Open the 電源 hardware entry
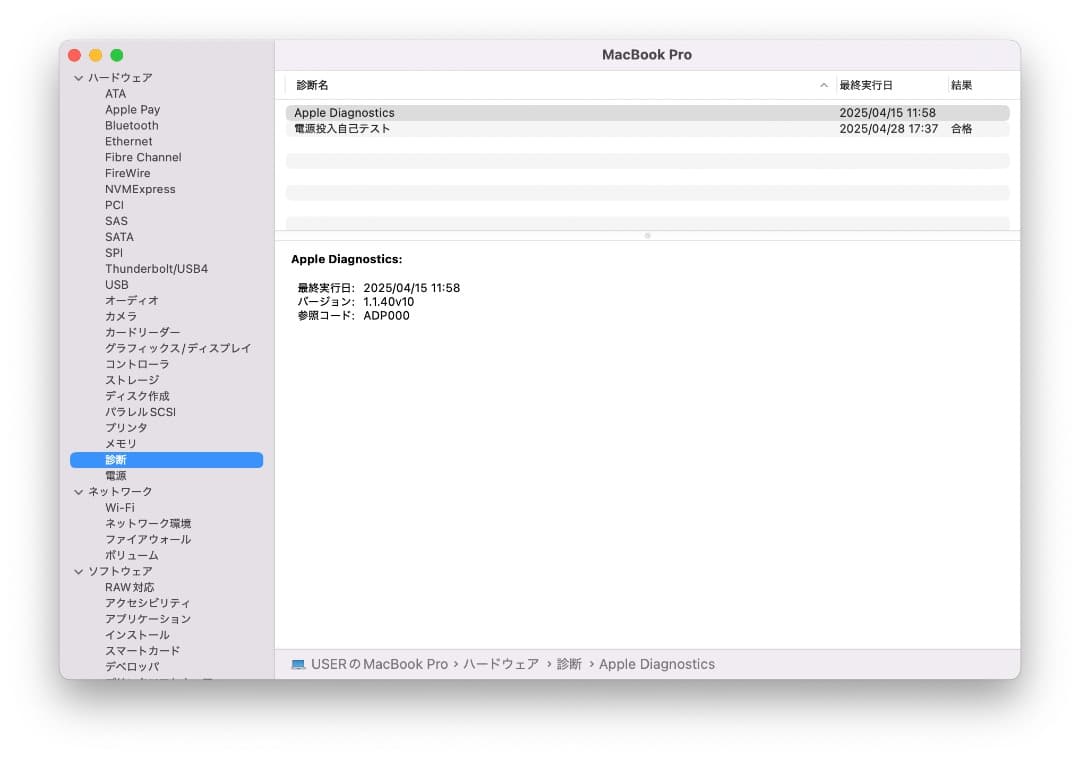Image resolution: width=1080 pixels, height=758 pixels. point(115,475)
